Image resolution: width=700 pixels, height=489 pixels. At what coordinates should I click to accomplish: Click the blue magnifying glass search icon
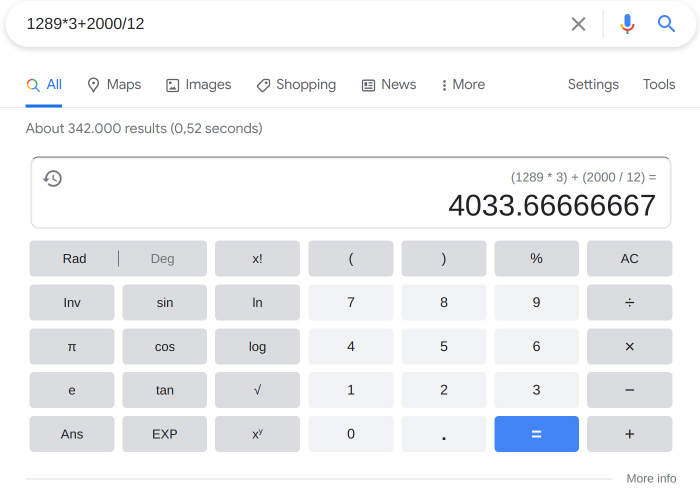point(666,24)
